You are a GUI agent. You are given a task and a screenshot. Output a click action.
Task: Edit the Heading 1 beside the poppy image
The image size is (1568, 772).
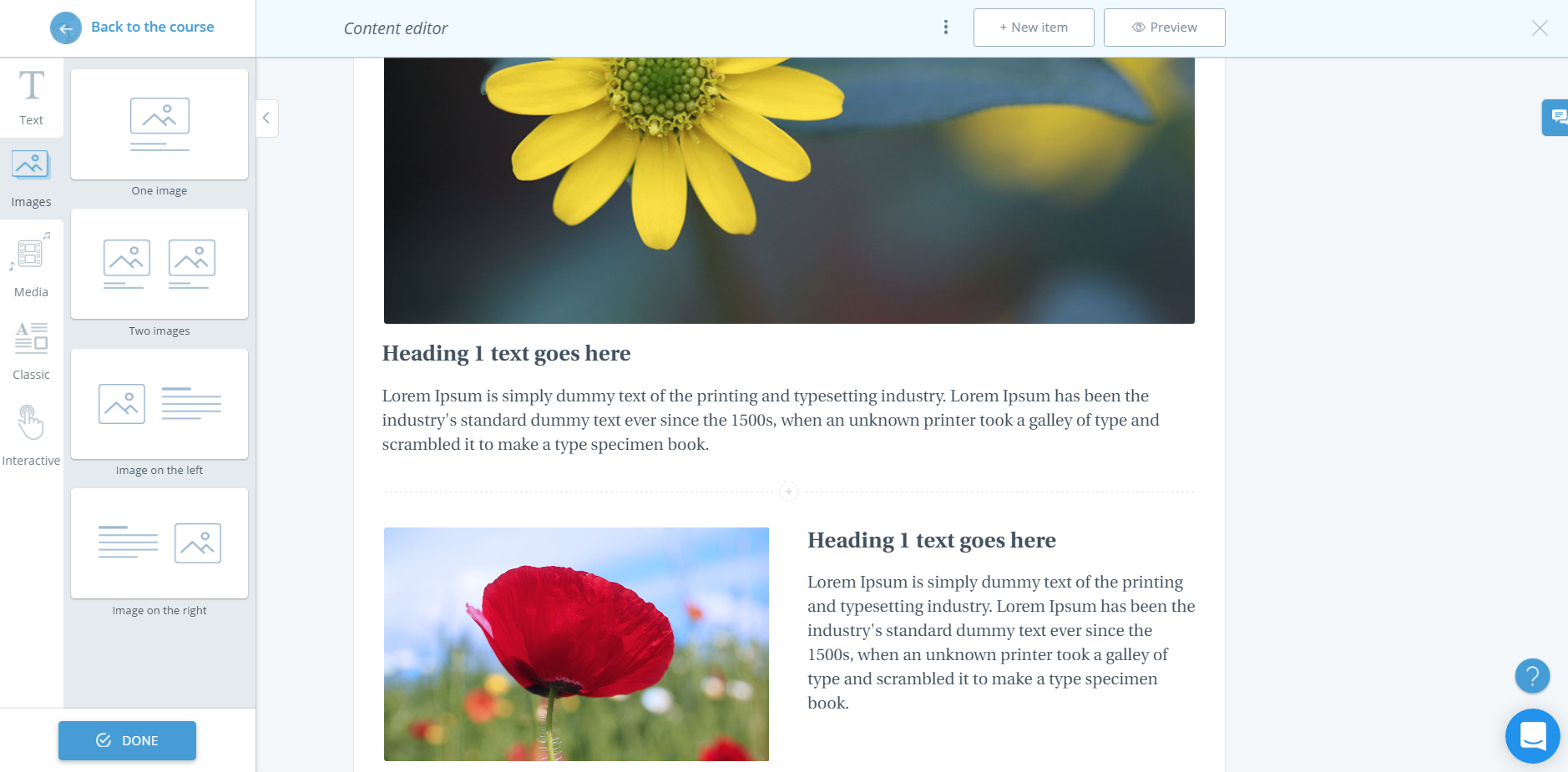[x=931, y=540]
